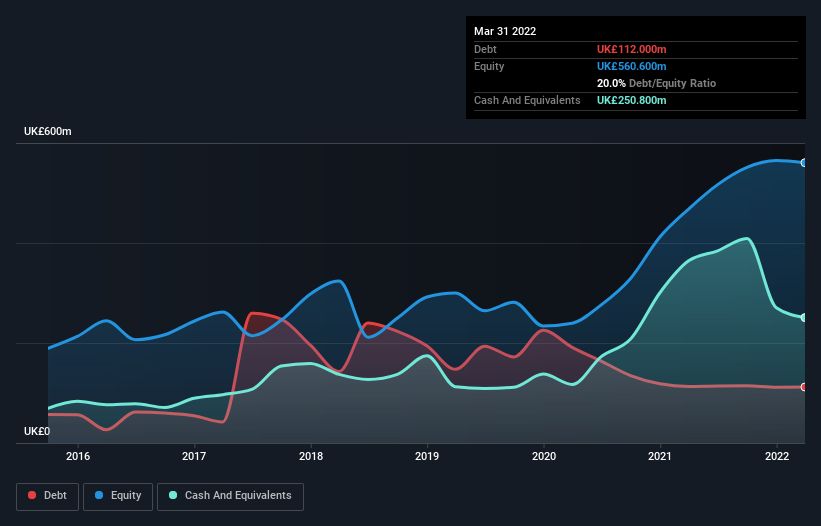Click the UK£560.600m equity value
821x526 pixels.
pos(631,66)
